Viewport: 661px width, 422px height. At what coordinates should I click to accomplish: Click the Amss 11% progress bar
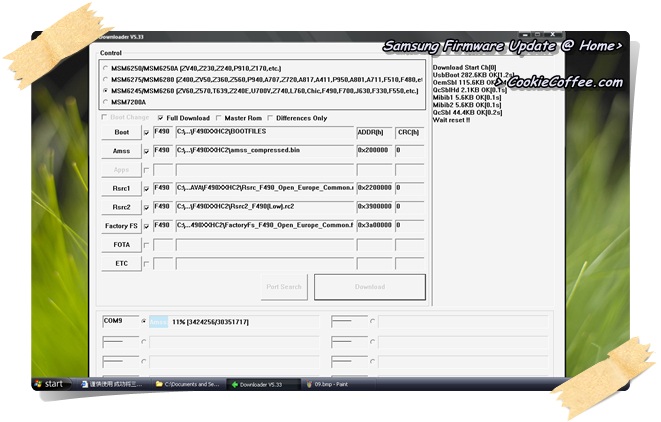(x=234, y=322)
